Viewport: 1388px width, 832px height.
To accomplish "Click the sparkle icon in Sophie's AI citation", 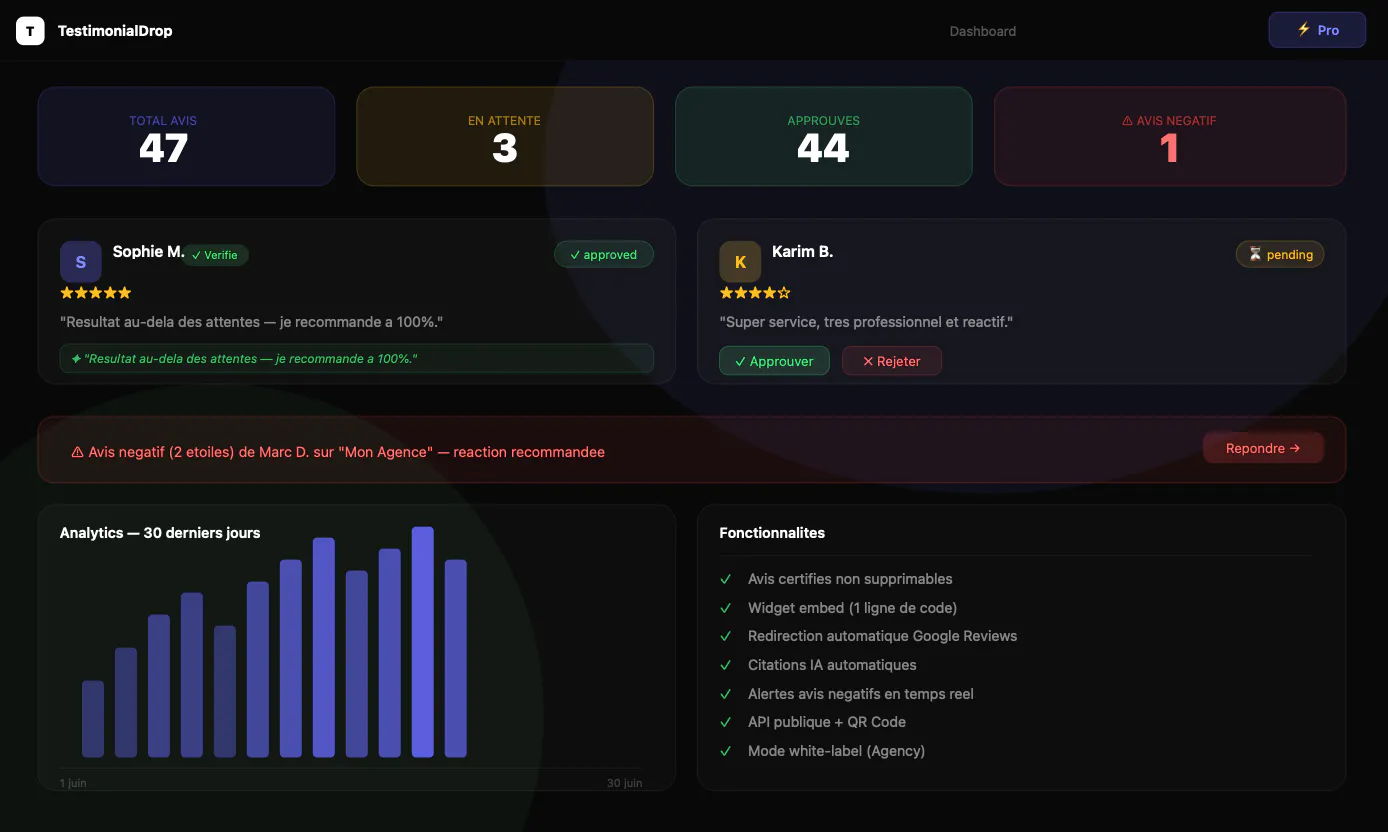I will click(x=76, y=358).
